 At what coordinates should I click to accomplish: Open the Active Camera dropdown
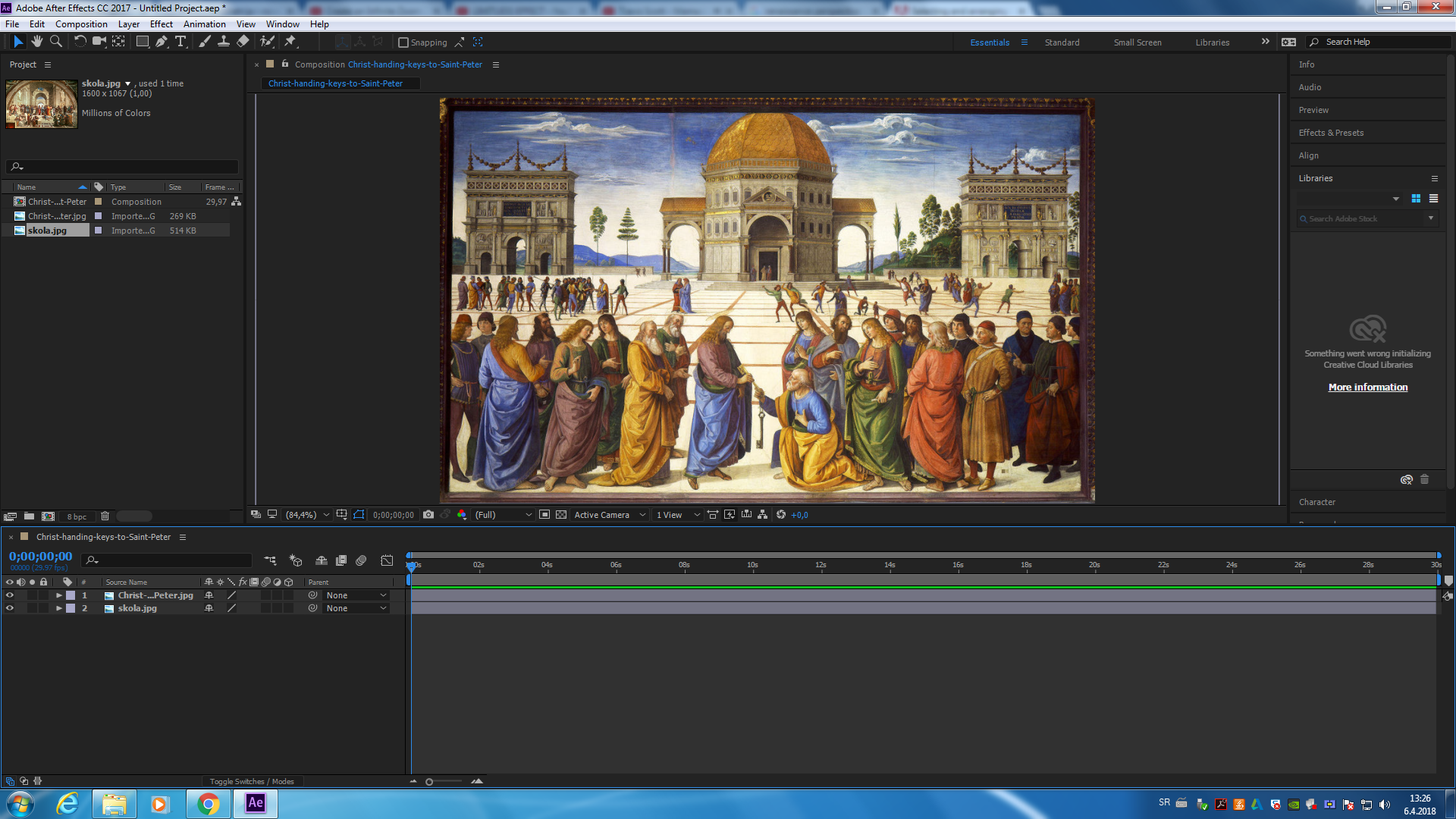pyautogui.click(x=610, y=515)
